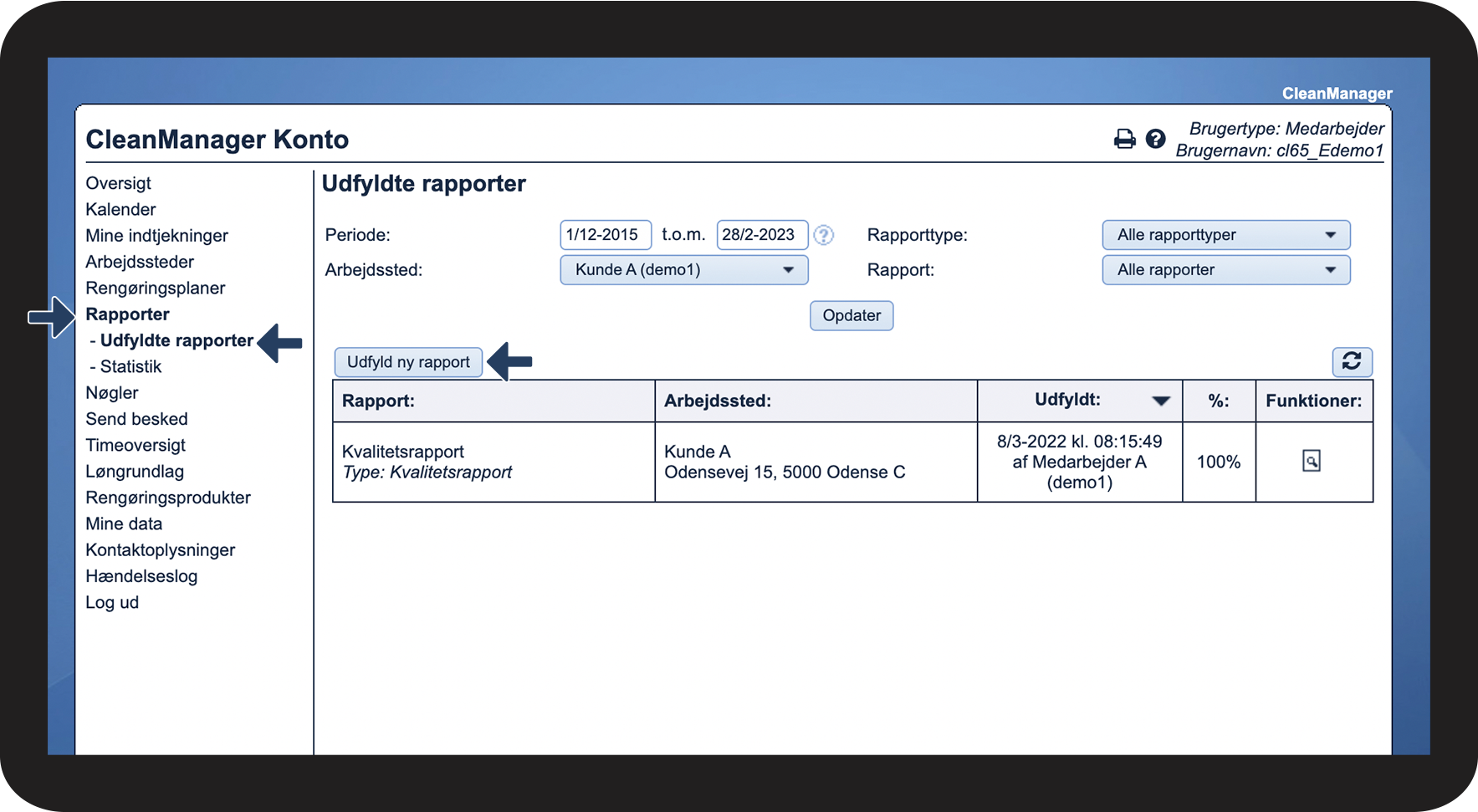Open help via question mark icon
This screenshot has height=812, width=1478.
tap(1155, 139)
